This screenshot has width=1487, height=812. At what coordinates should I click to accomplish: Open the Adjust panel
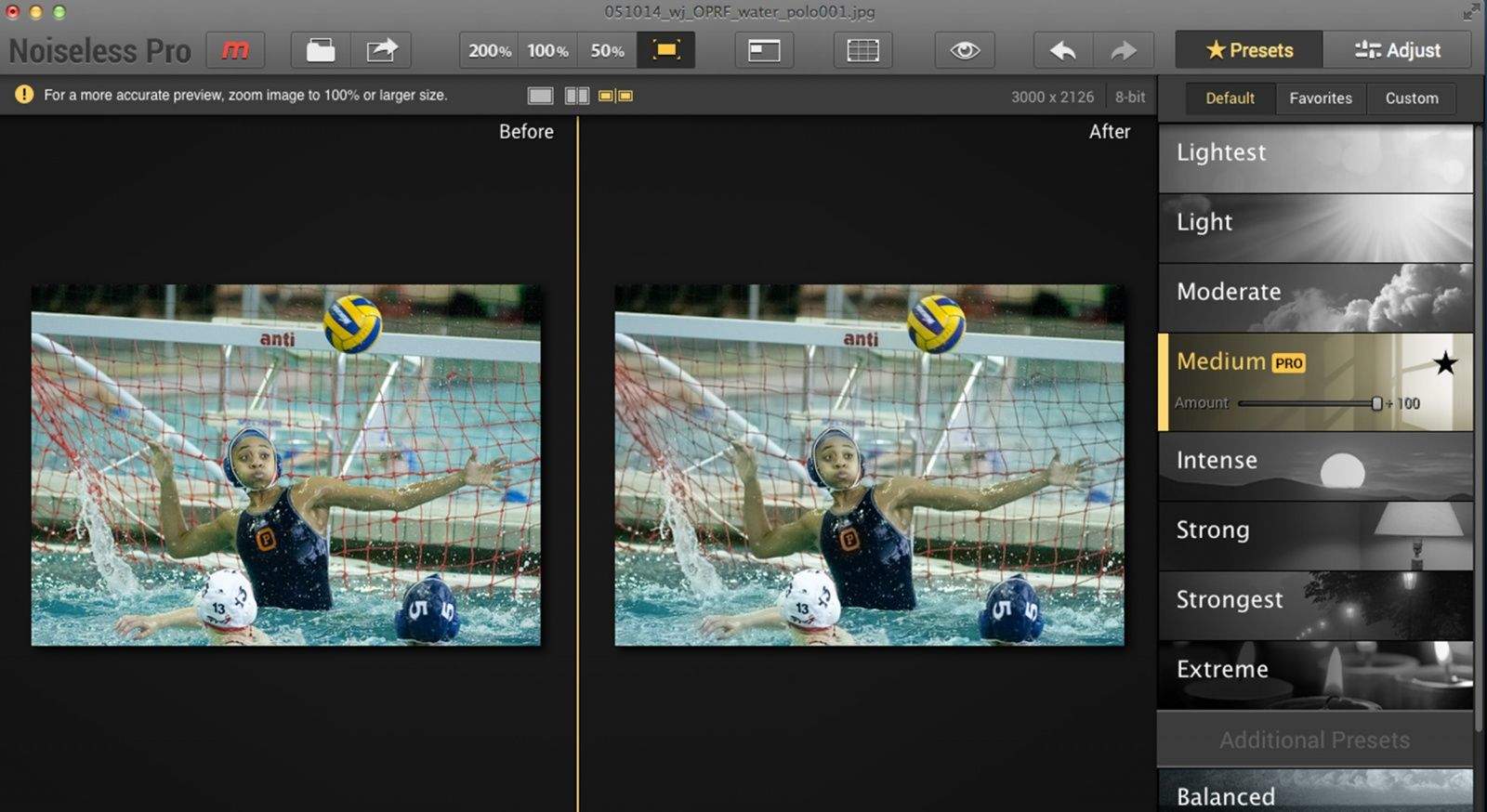click(1397, 50)
